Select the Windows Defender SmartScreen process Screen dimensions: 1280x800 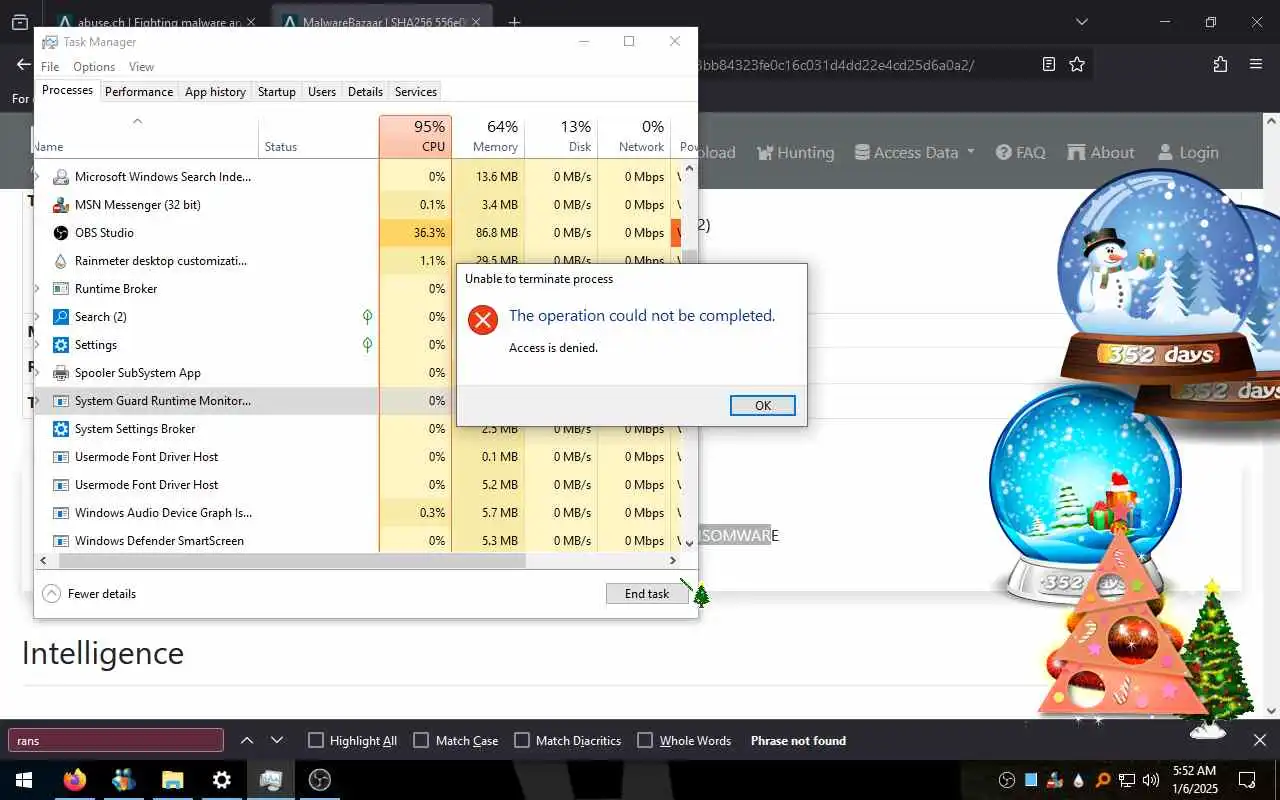(x=356, y=540)
